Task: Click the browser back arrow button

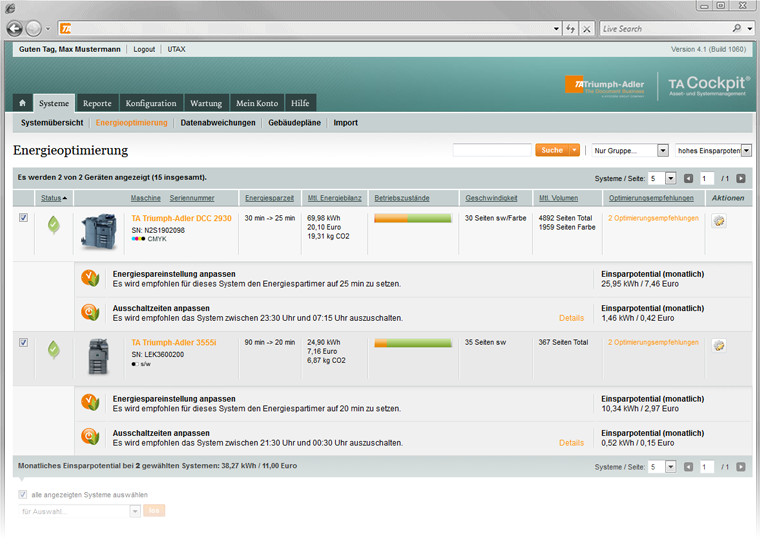Action: pyautogui.click(x=15, y=29)
